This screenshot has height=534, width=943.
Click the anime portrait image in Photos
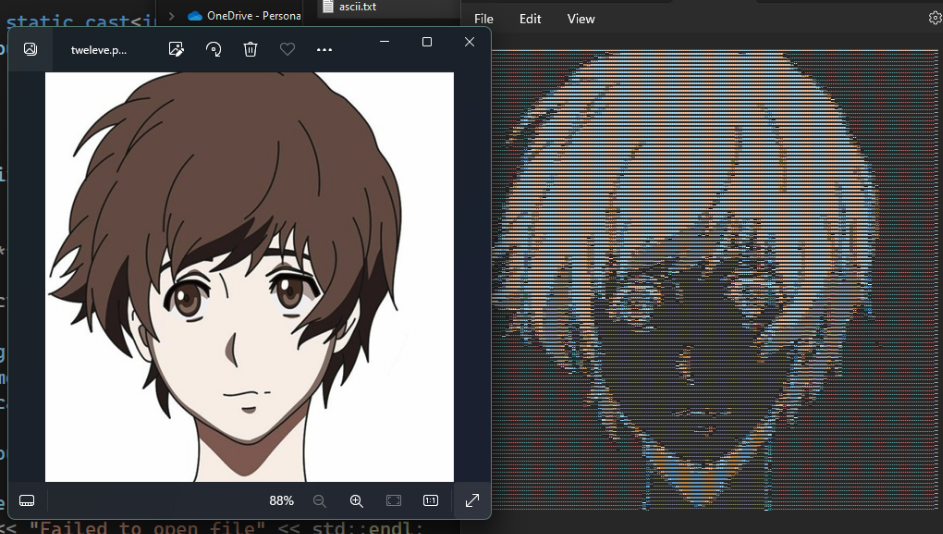(250, 277)
